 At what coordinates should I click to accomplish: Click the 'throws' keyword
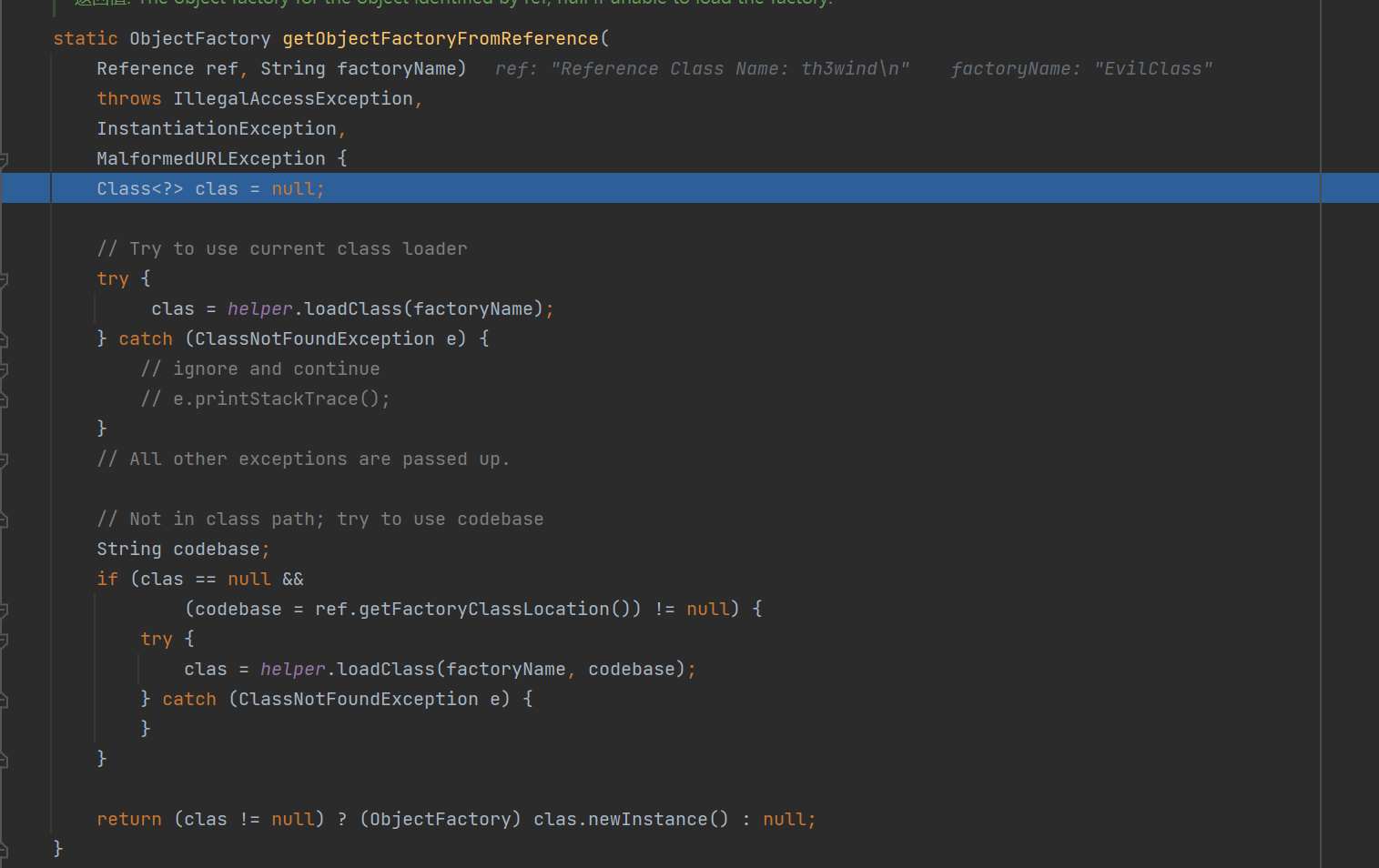click(x=129, y=98)
